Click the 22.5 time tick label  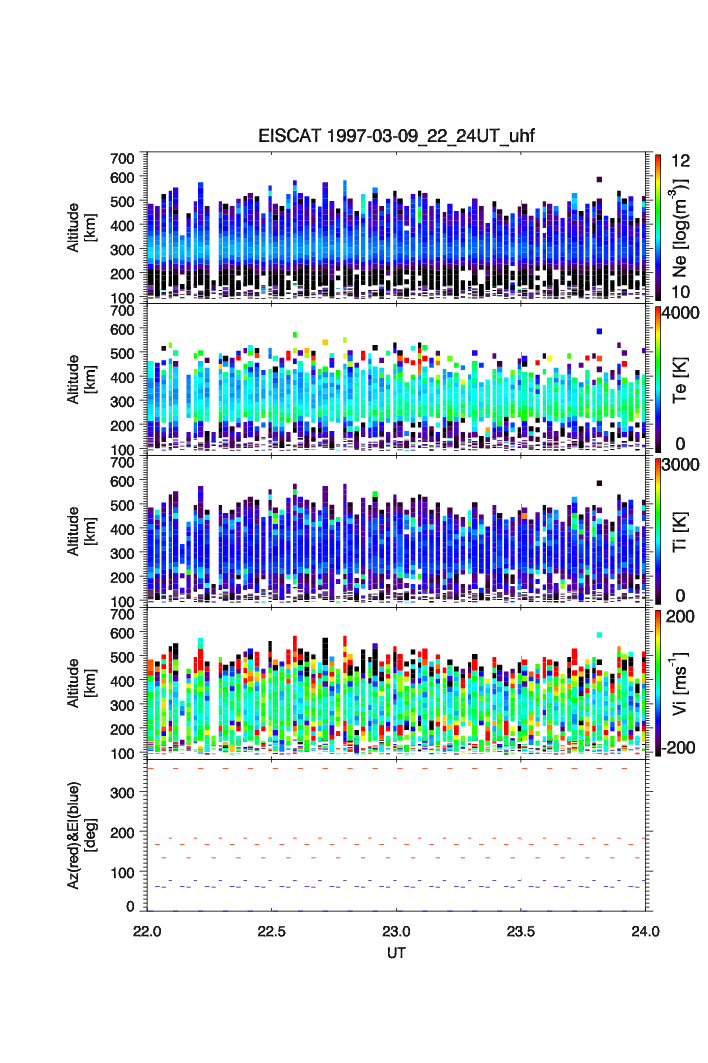coord(271,931)
